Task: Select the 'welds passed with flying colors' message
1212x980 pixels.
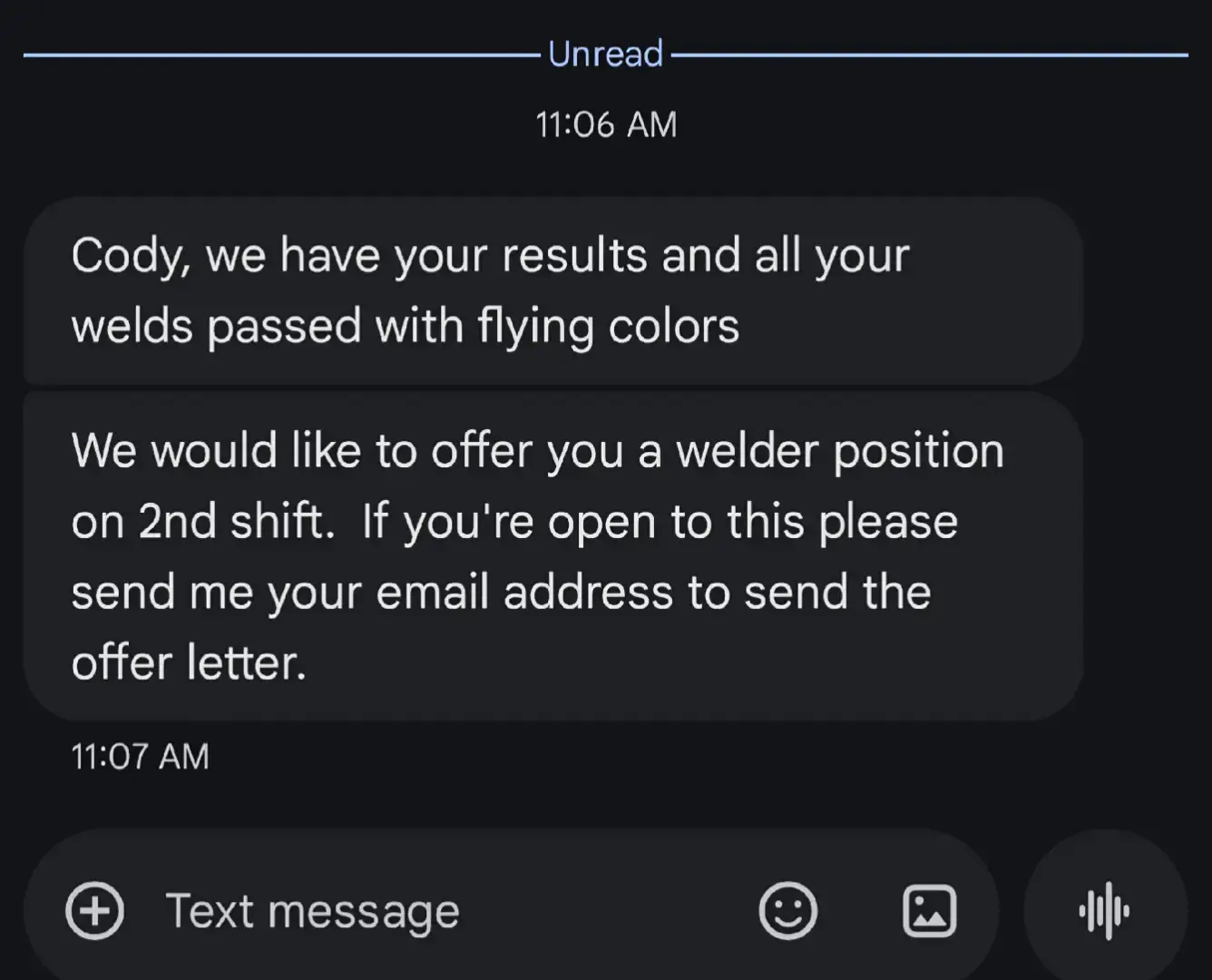Action: (553, 291)
